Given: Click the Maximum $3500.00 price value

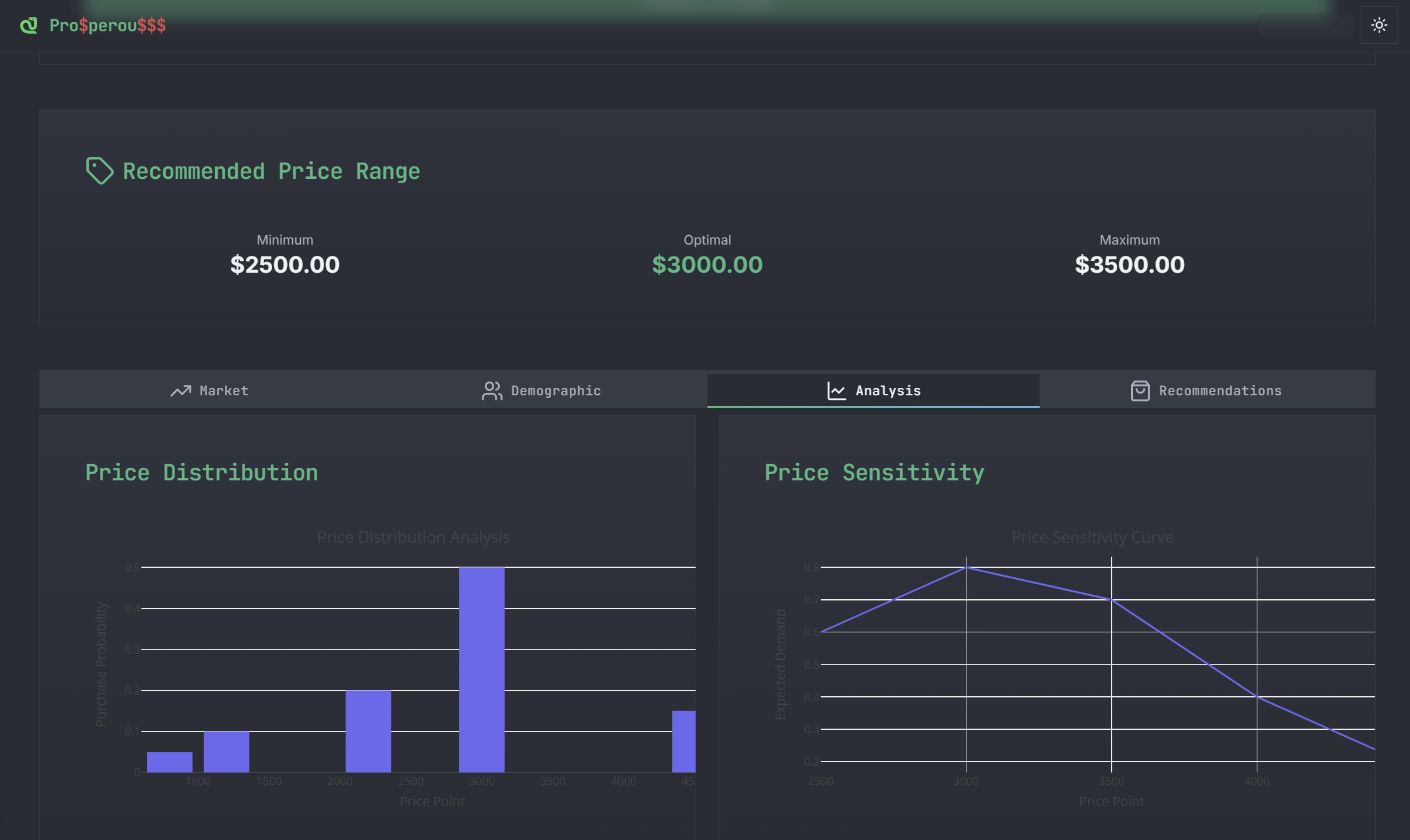Looking at the screenshot, I should (1129, 265).
